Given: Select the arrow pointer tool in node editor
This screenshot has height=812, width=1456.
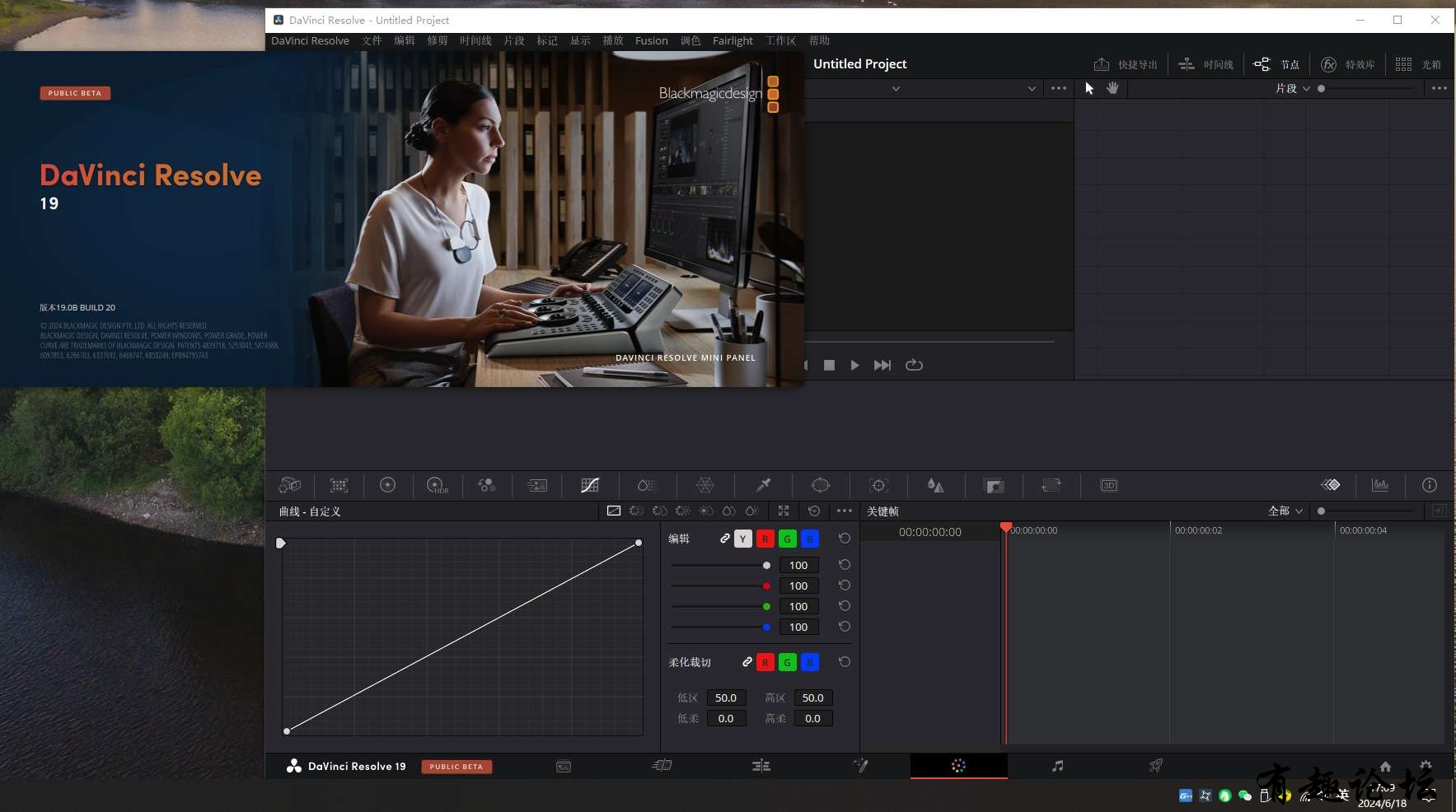Looking at the screenshot, I should pyautogui.click(x=1089, y=88).
